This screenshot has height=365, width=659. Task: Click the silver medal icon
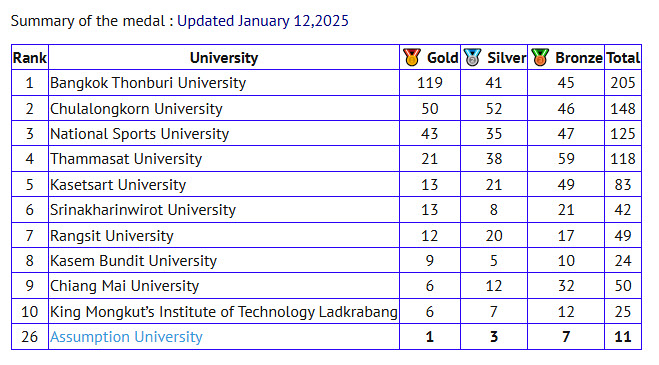[472, 57]
